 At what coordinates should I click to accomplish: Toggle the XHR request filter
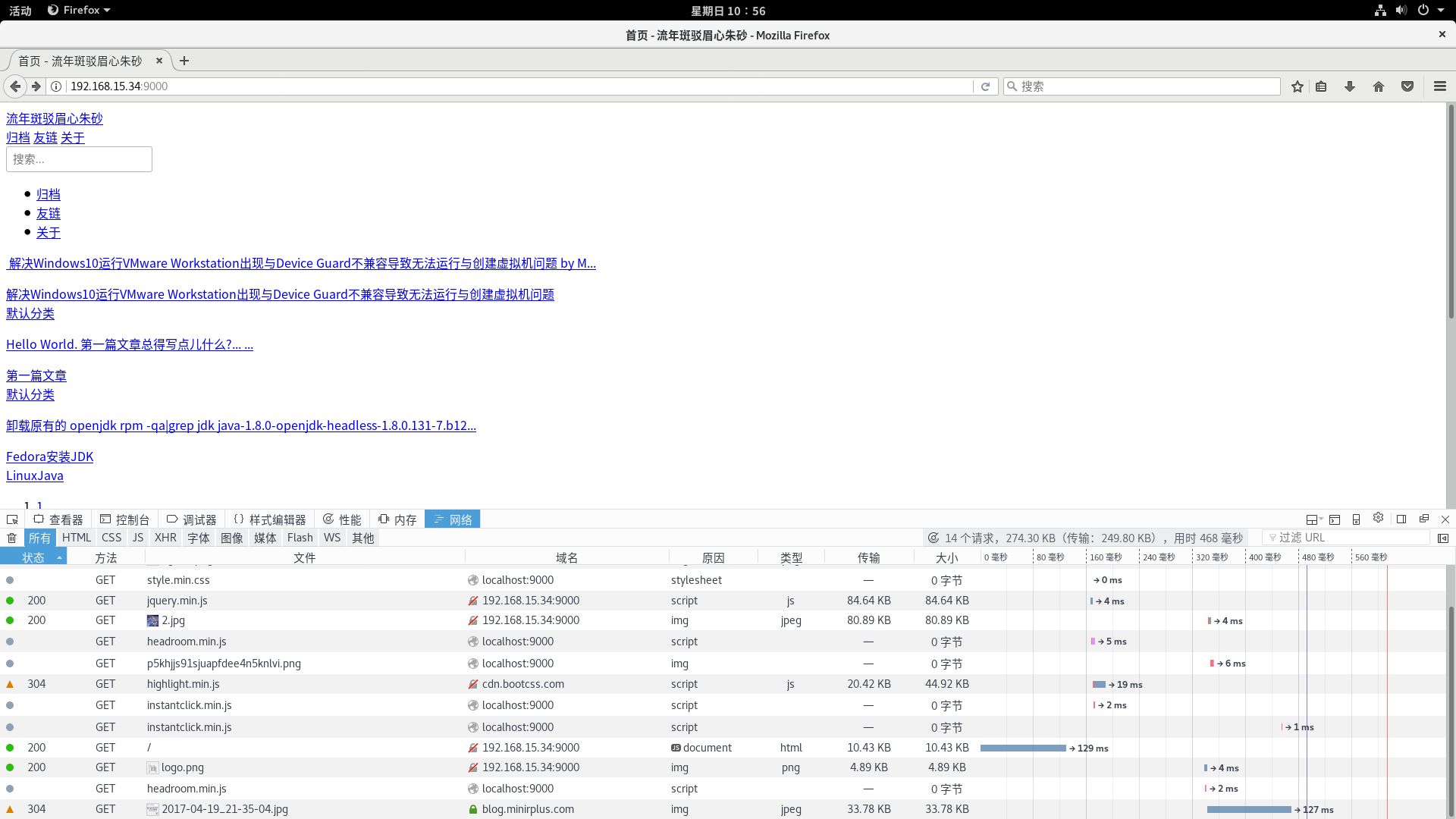(x=165, y=538)
